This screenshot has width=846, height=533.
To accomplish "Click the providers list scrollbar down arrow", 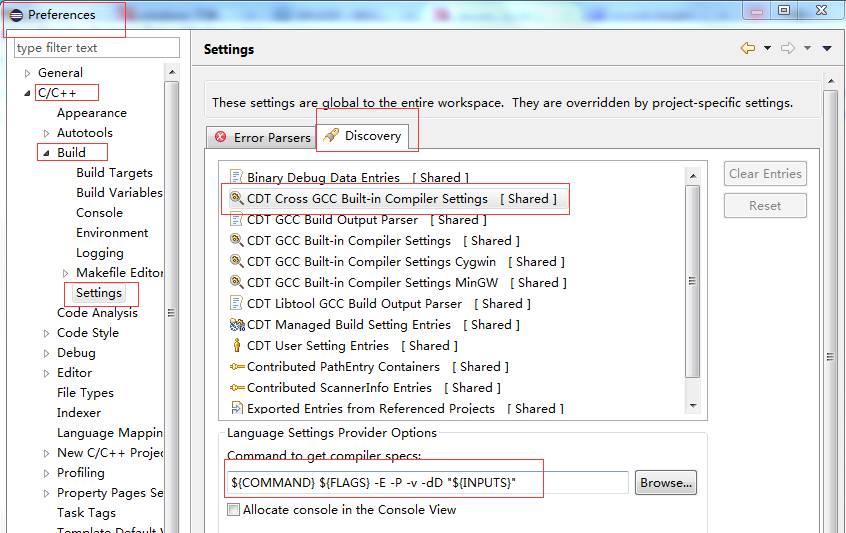I will (x=693, y=406).
